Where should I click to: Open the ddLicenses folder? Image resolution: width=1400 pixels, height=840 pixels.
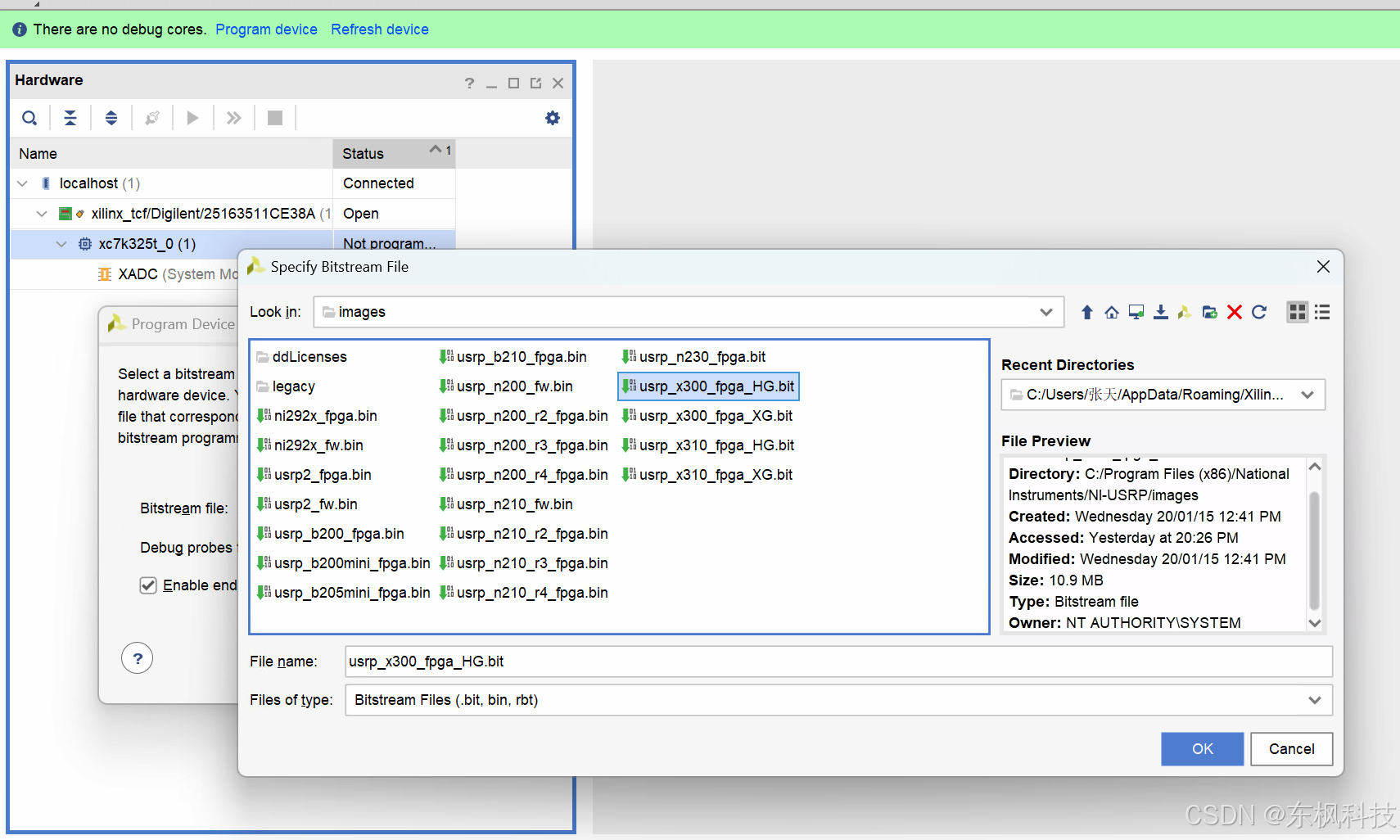coord(301,357)
